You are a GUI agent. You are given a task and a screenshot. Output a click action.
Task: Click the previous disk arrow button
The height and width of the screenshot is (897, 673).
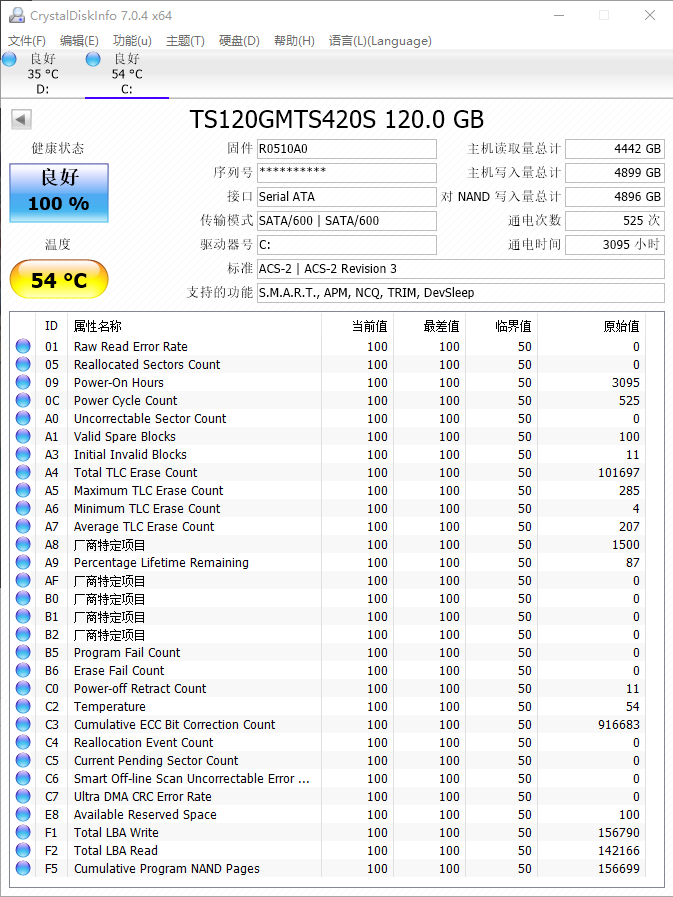pos(21,120)
